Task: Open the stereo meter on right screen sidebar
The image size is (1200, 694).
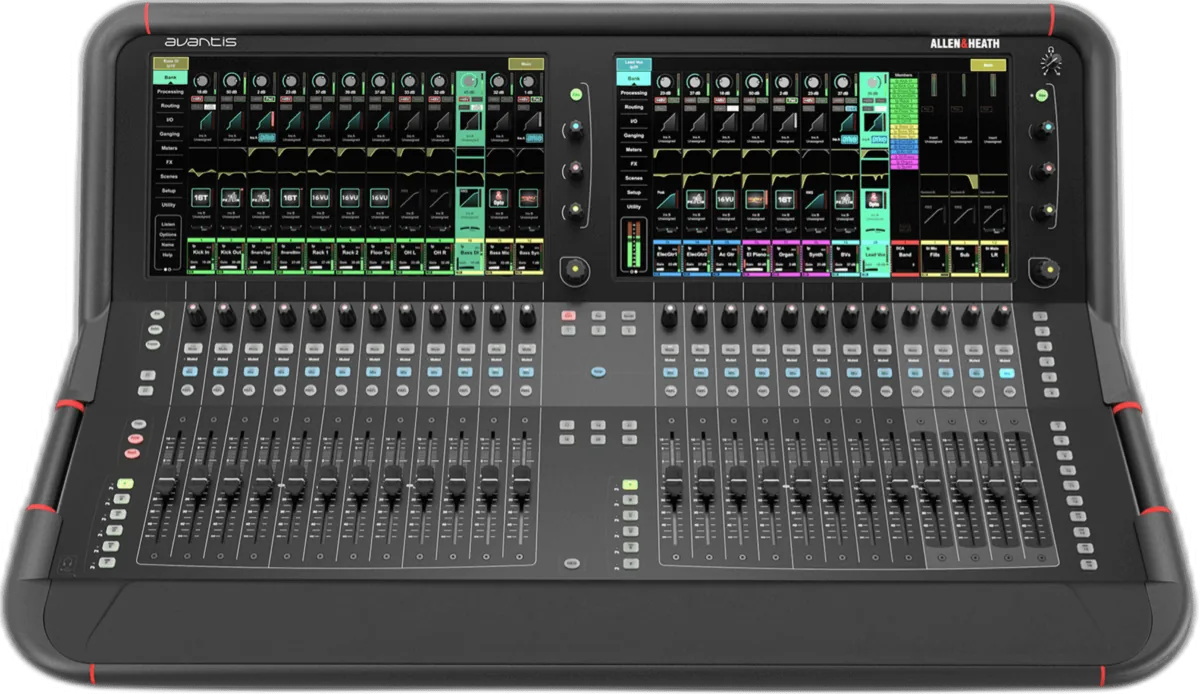Action: [634, 244]
